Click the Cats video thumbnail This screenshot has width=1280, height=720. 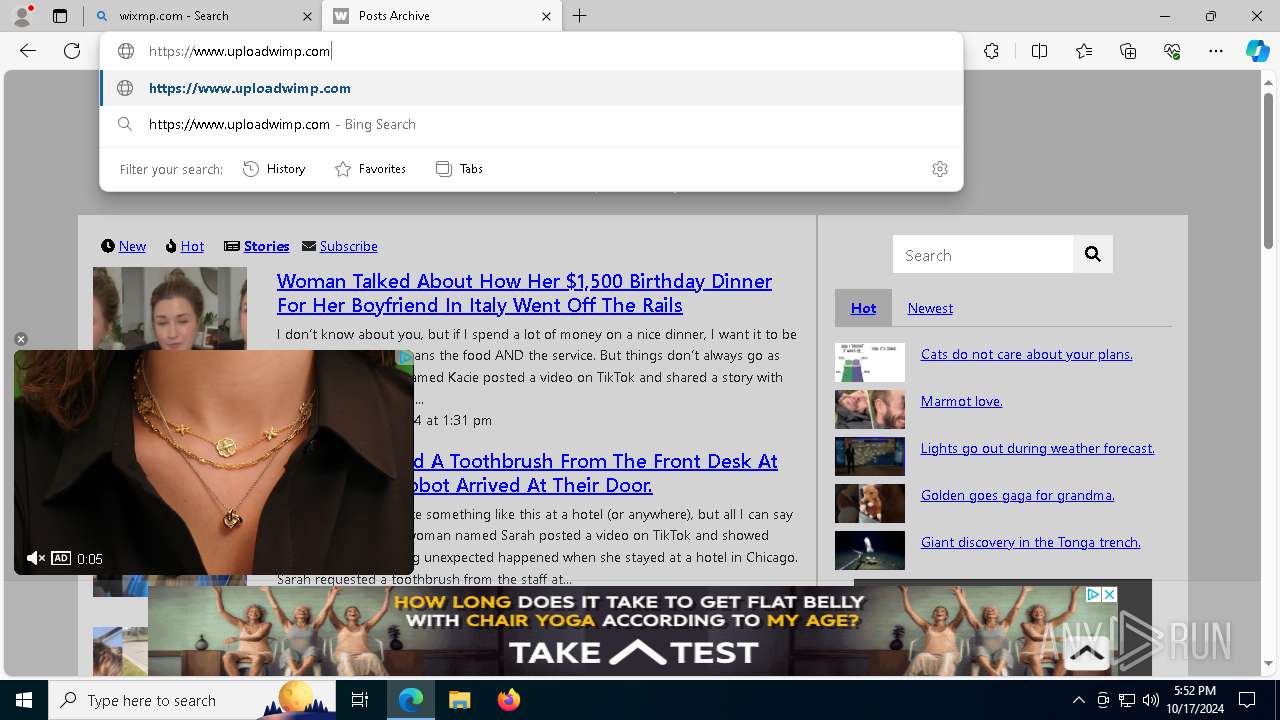(x=870, y=362)
